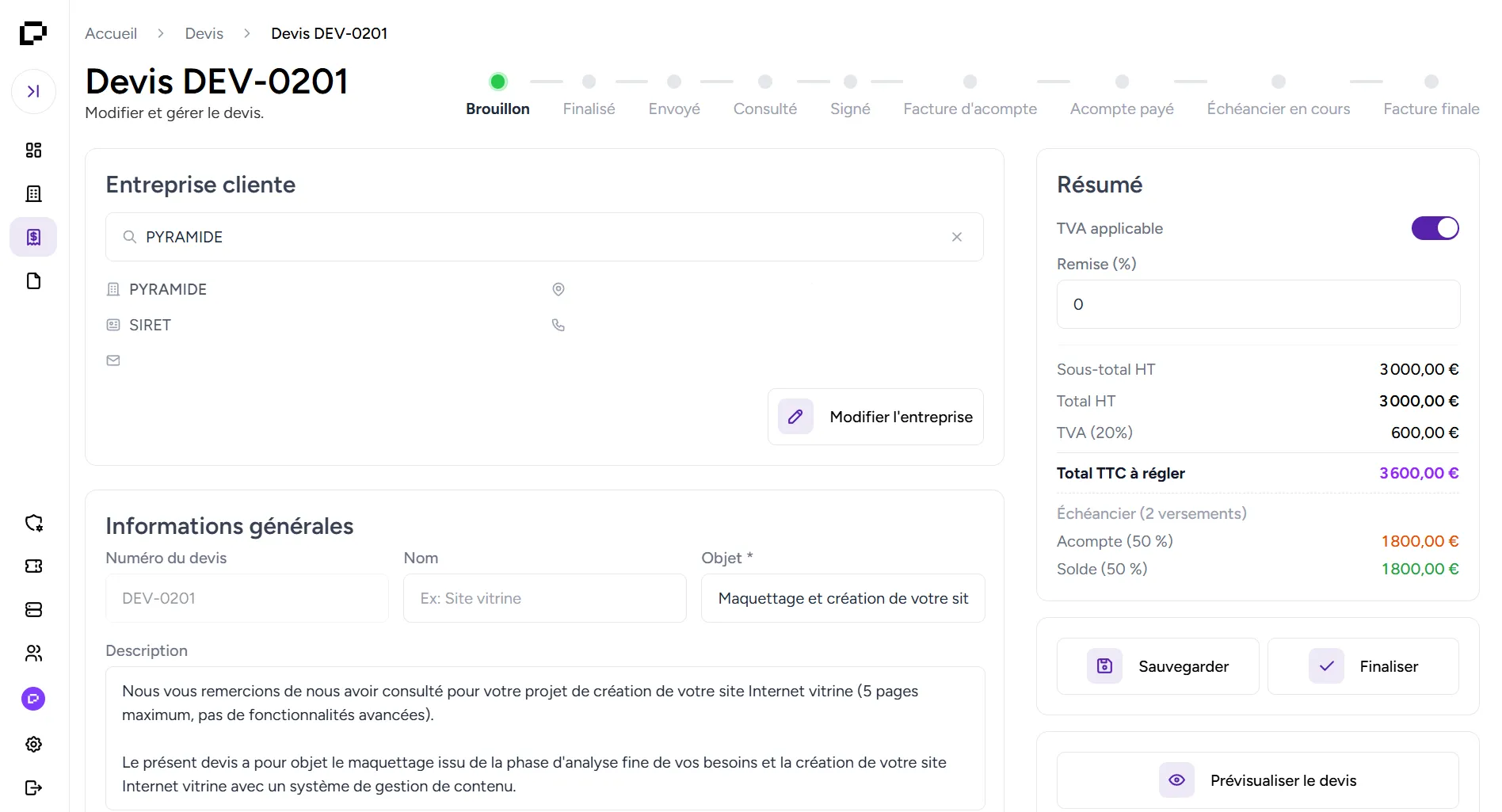Click the company search field PYRAMIDE

point(544,237)
